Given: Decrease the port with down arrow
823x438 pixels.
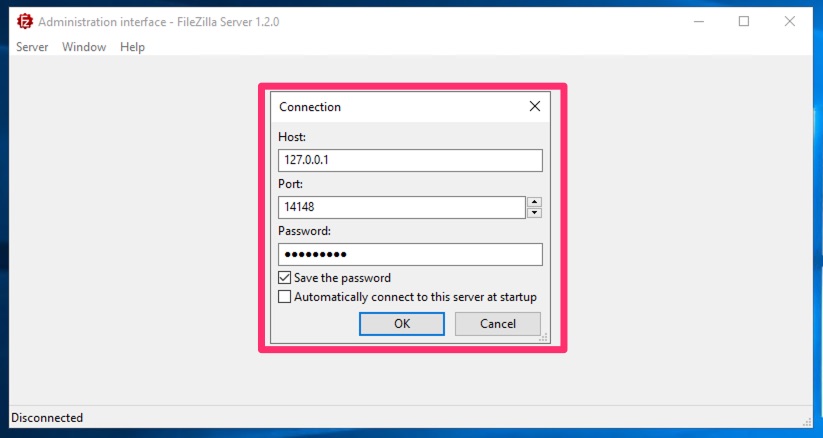Looking at the screenshot, I should (x=535, y=212).
